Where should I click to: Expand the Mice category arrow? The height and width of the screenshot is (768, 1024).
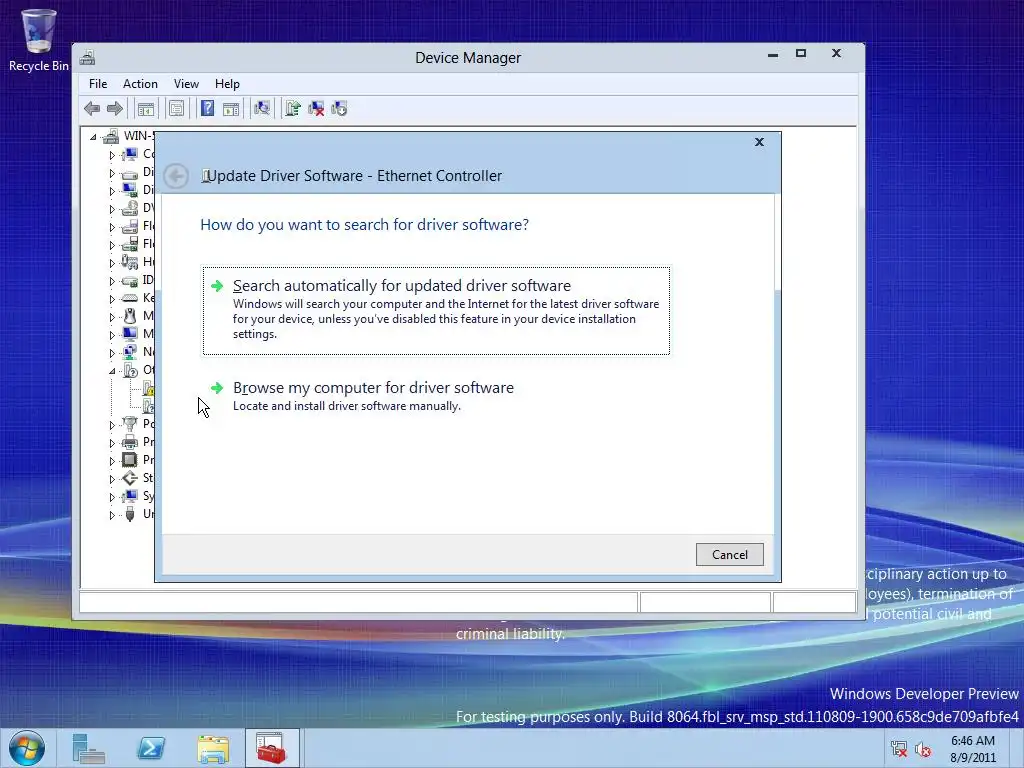tap(112, 317)
